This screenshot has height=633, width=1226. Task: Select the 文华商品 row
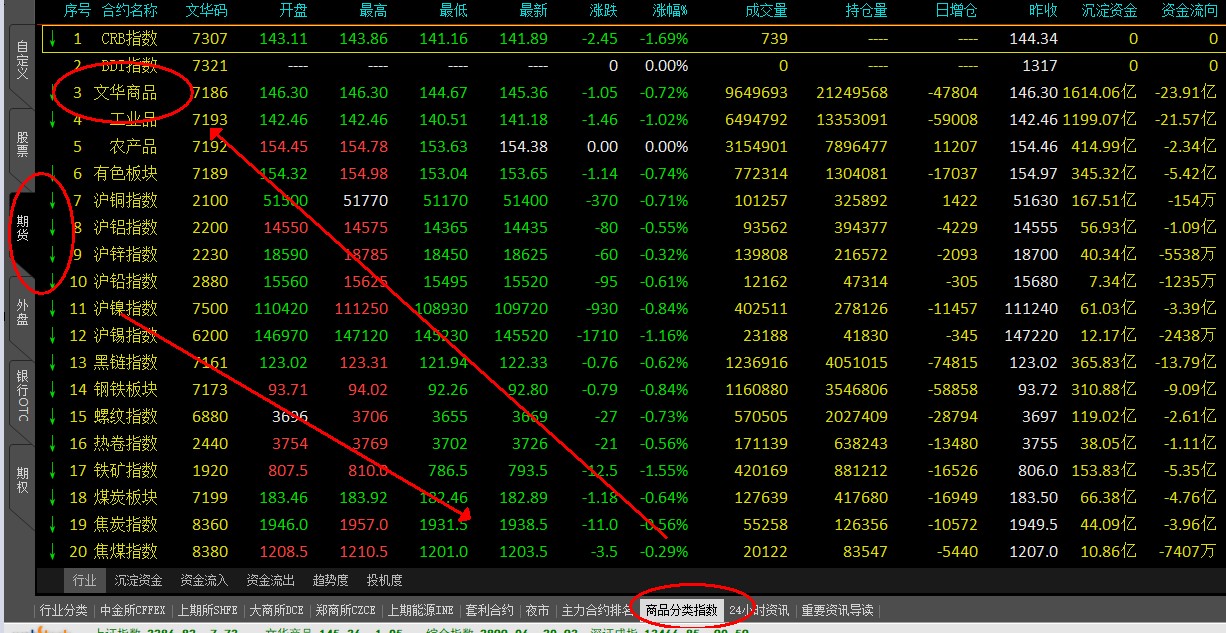coord(125,93)
